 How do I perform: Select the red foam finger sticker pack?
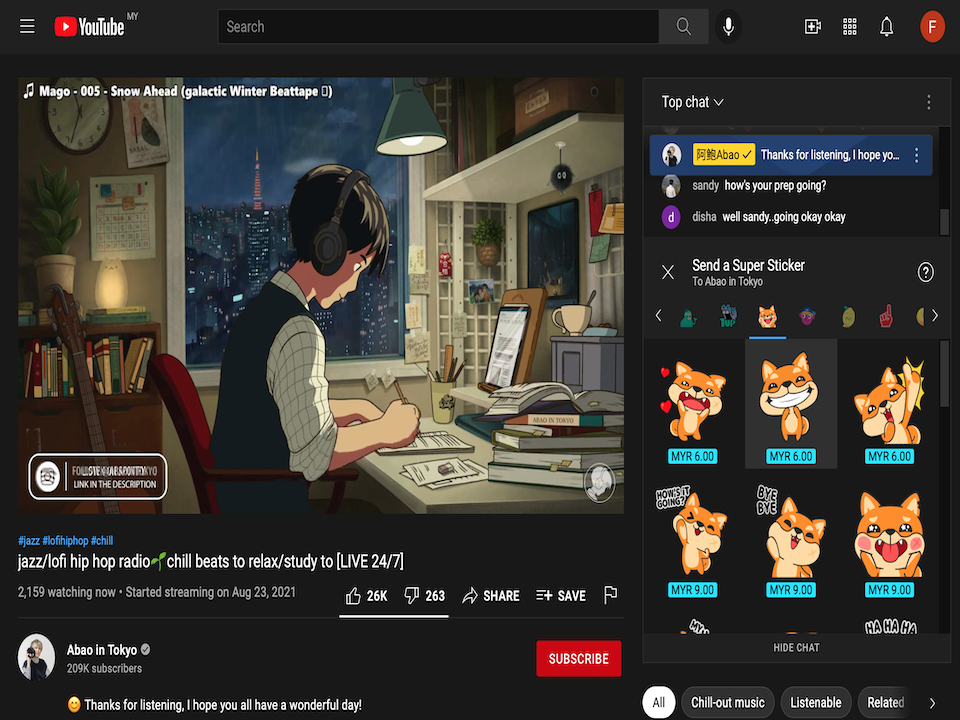point(886,317)
